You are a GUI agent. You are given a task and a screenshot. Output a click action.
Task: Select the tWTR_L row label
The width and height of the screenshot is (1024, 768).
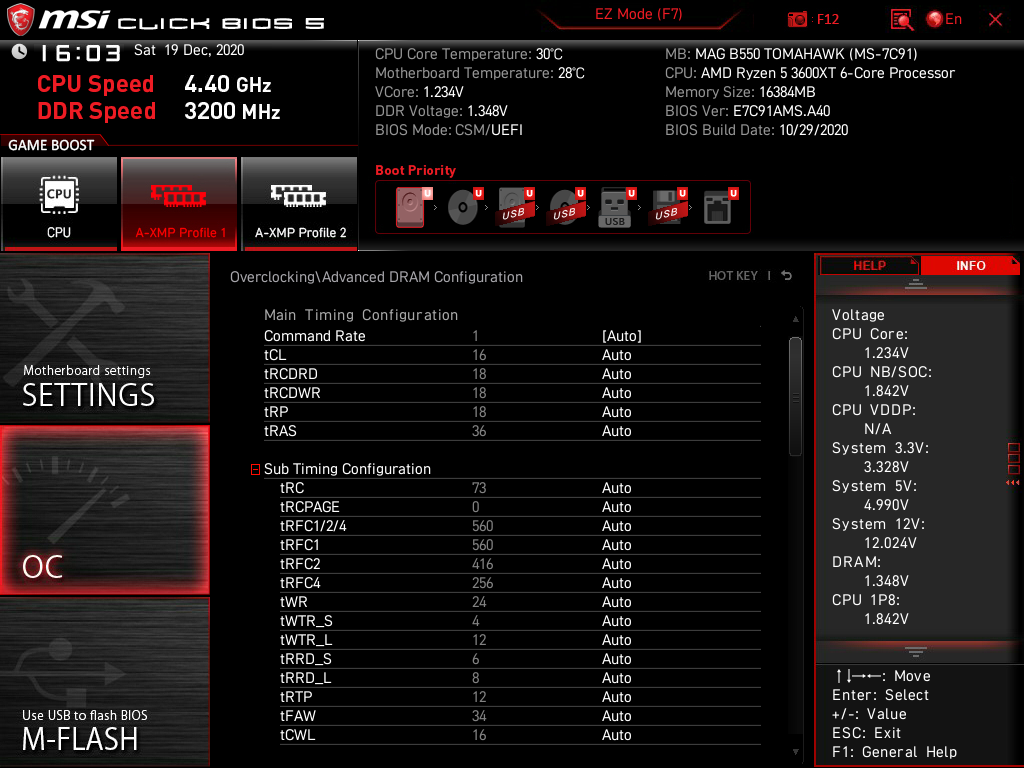[306, 640]
